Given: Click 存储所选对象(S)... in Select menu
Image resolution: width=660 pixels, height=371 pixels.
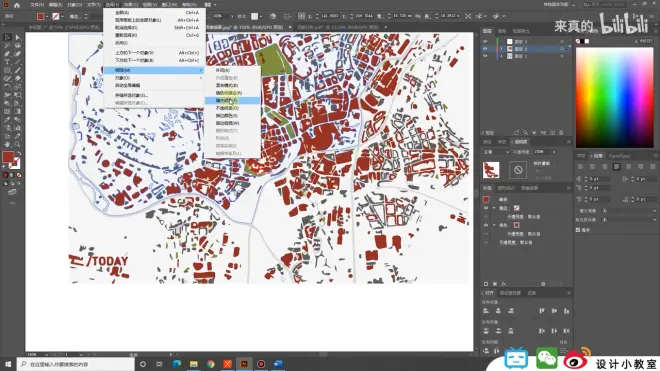Looking at the screenshot, I should (154, 95).
